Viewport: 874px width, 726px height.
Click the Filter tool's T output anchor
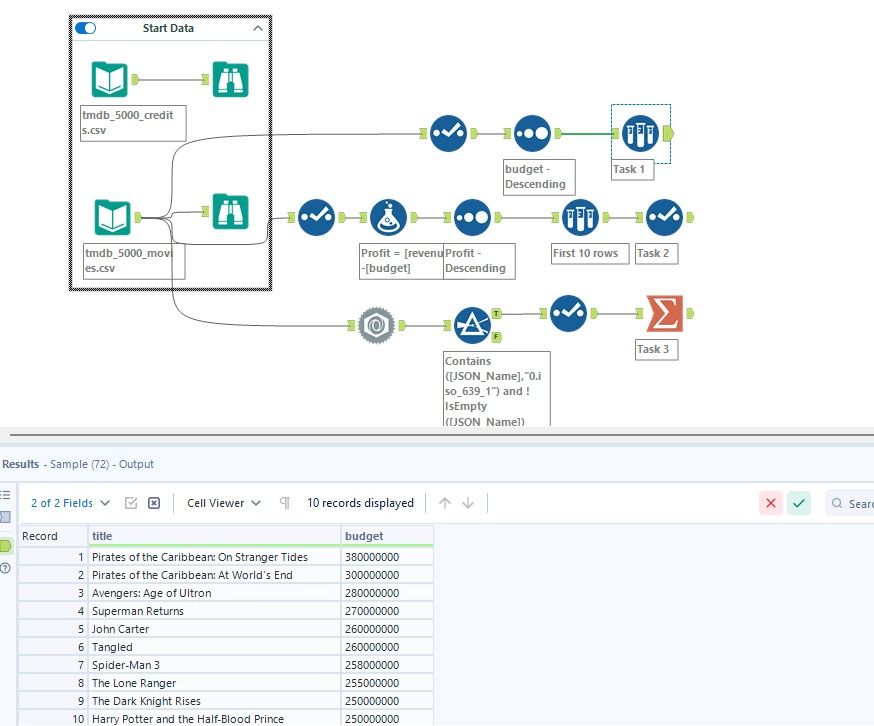click(497, 313)
